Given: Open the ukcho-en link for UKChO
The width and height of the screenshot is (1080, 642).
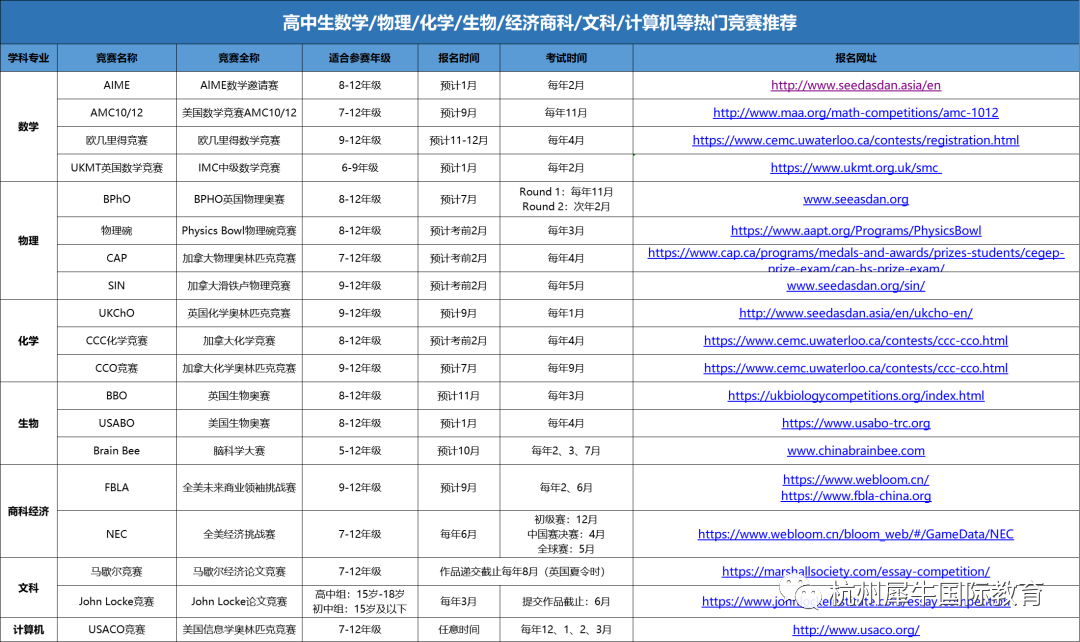Looking at the screenshot, I should [855, 313].
